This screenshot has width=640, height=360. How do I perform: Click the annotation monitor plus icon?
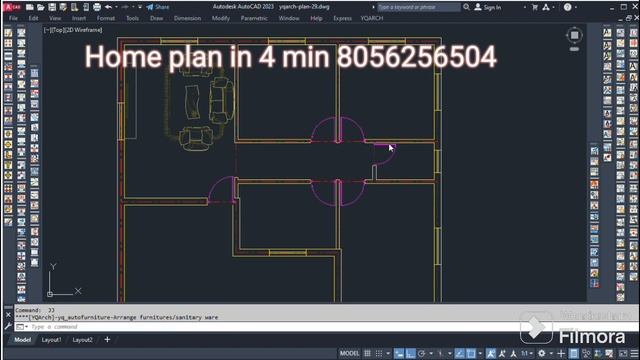tap(561, 353)
